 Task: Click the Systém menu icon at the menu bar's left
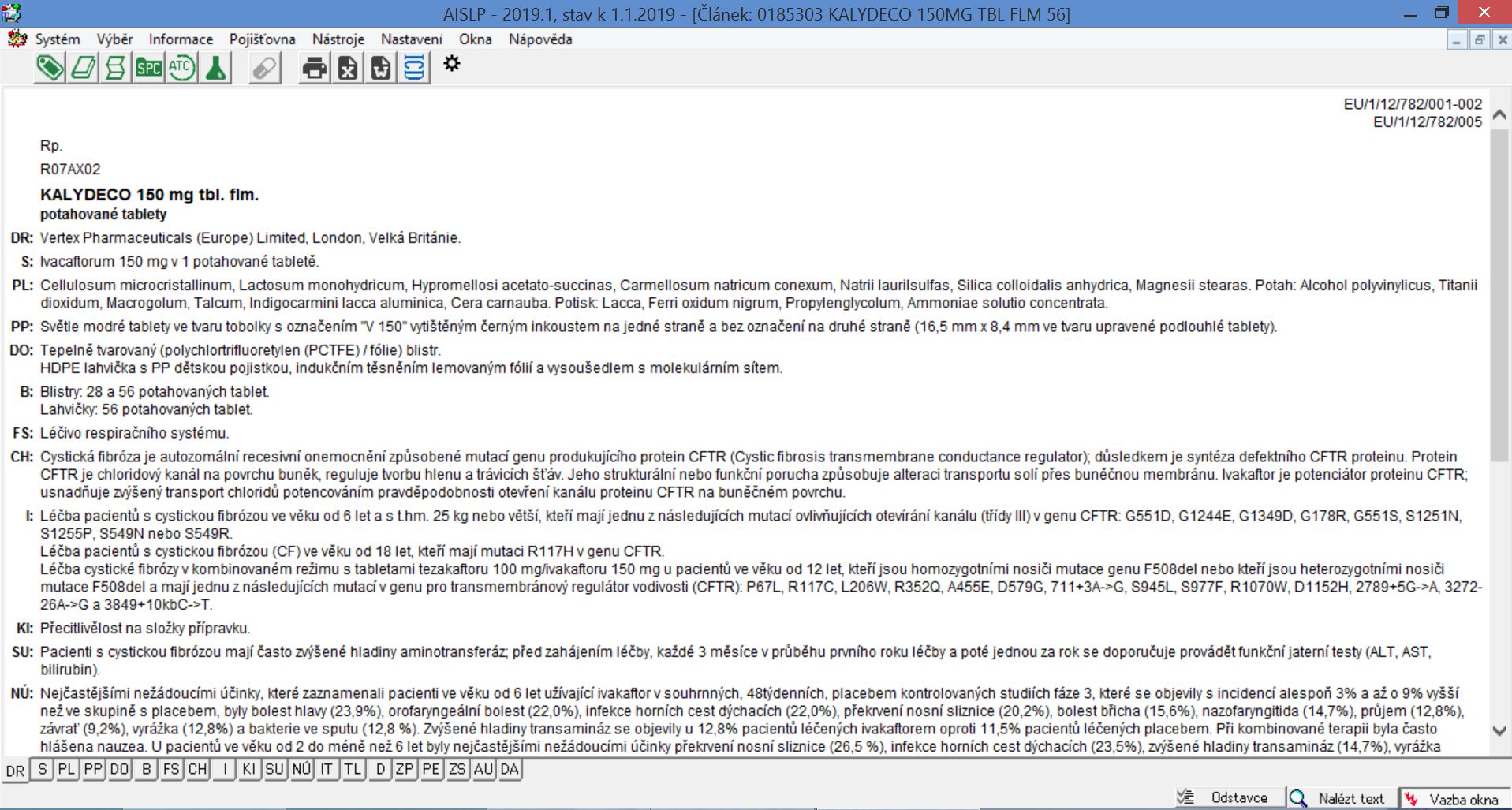[17, 39]
